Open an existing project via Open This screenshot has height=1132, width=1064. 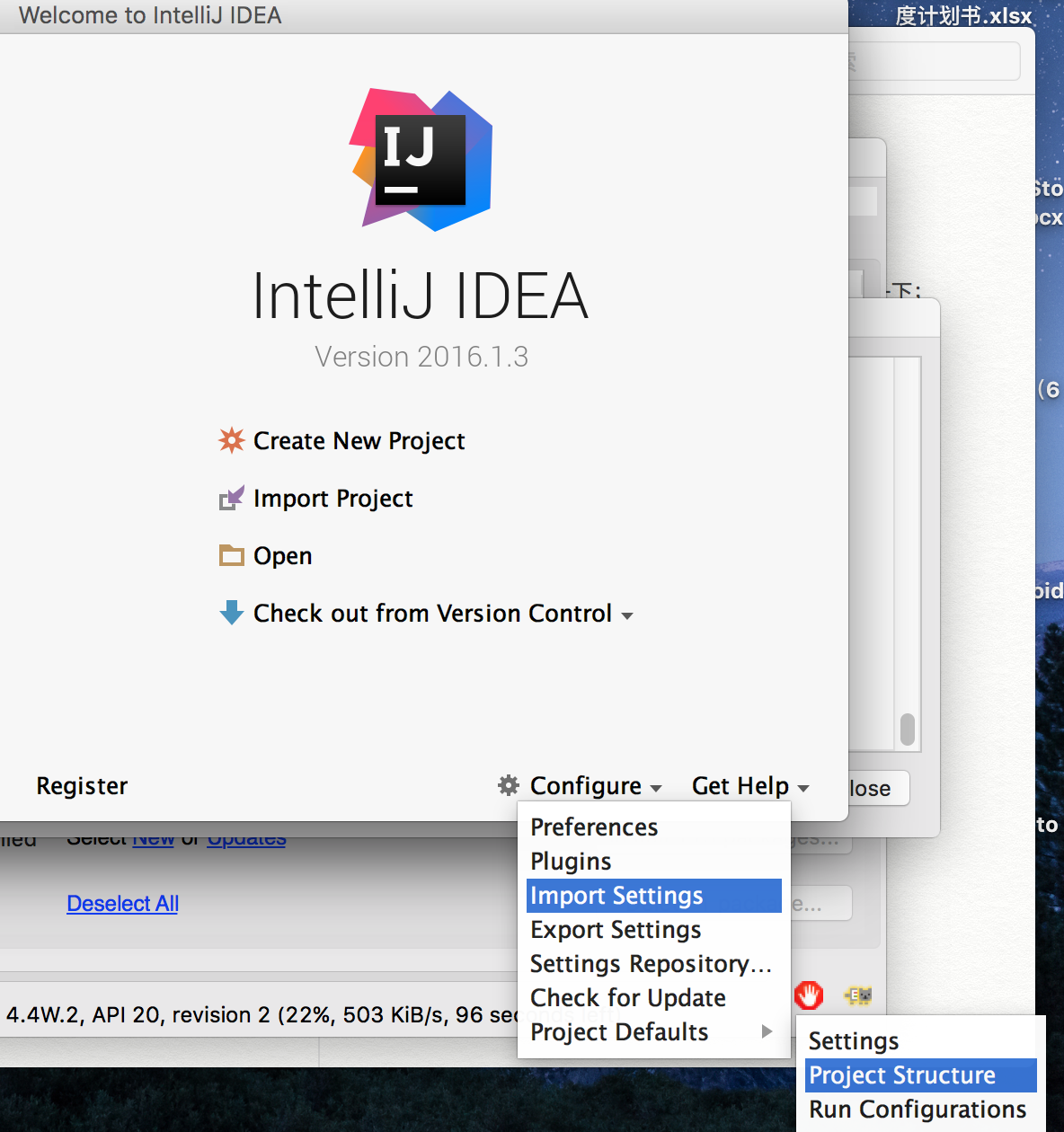pyautogui.click(x=282, y=556)
